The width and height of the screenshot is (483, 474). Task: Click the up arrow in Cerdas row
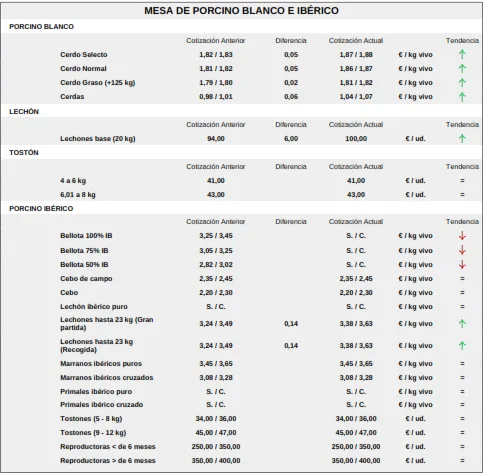point(462,97)
